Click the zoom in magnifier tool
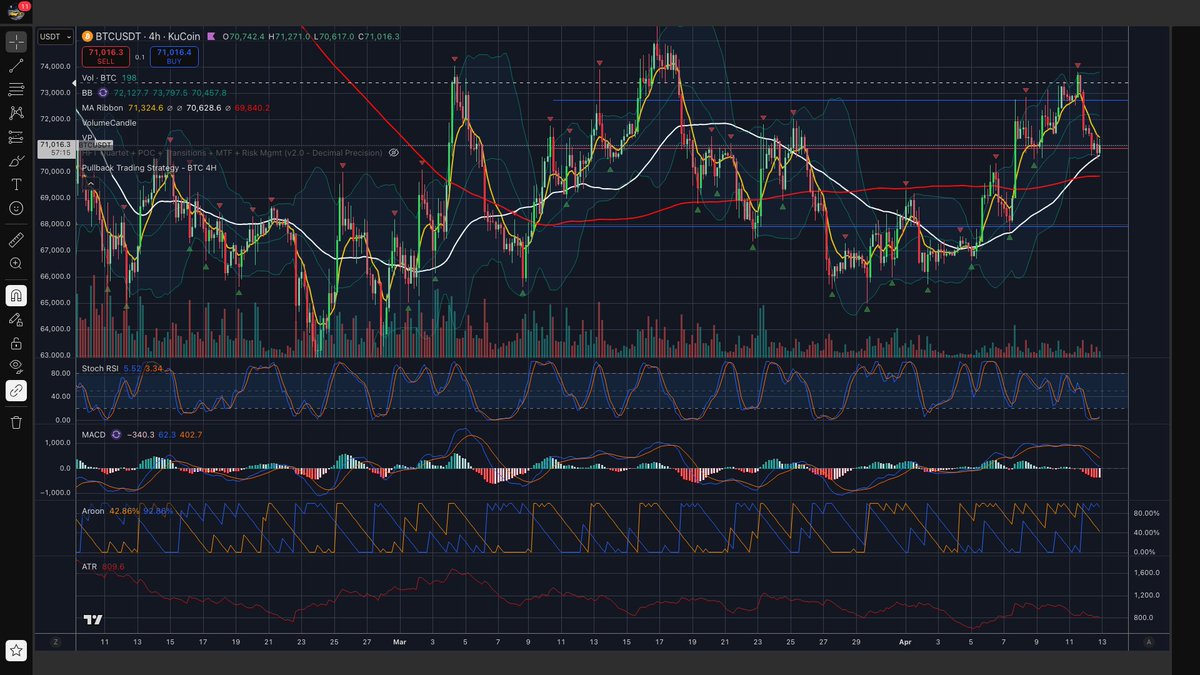This screenshot has width=1200, height=675. tap(16, 264)
